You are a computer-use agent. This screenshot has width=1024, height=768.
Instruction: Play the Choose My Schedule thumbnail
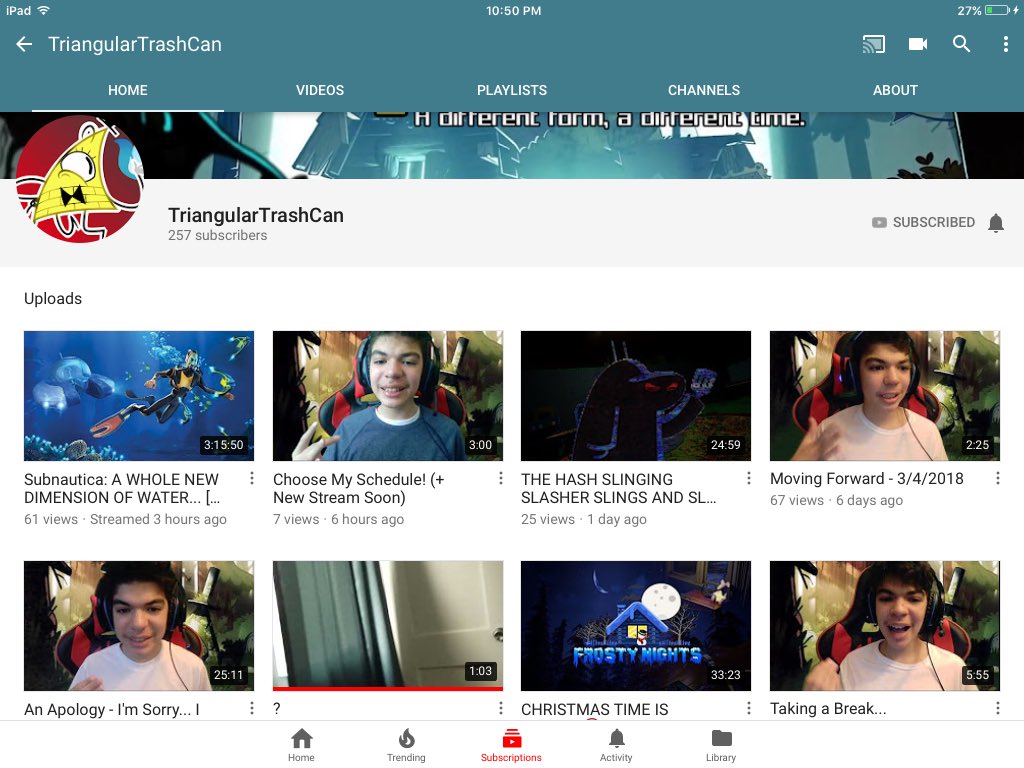pyautogui.click(x=388, y=396)
